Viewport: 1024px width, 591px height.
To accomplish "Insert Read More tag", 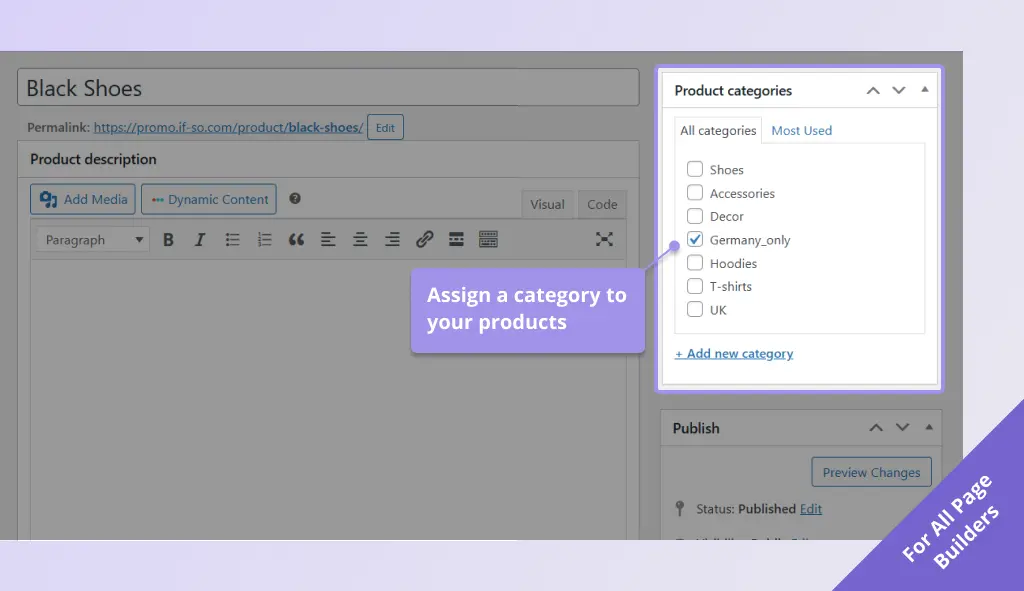I will [456, 240].
